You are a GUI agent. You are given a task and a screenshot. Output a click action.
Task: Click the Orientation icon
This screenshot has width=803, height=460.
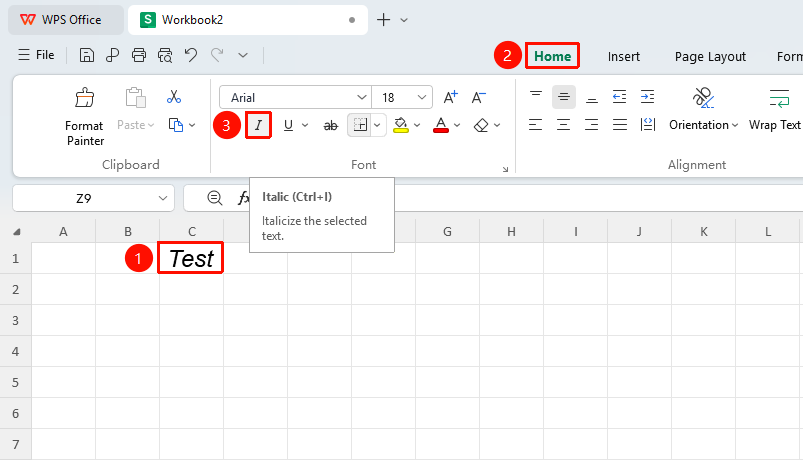coord(703,97)
